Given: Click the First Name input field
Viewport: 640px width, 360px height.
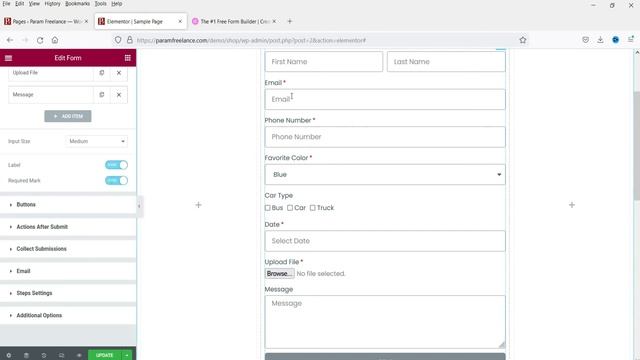Looking at the screenshot, I should (324, 62).
